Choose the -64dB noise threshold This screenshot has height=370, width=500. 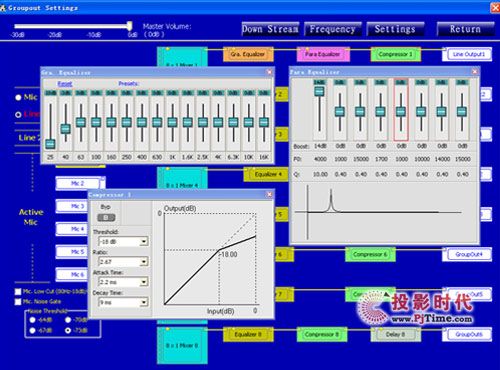(32, 320)
